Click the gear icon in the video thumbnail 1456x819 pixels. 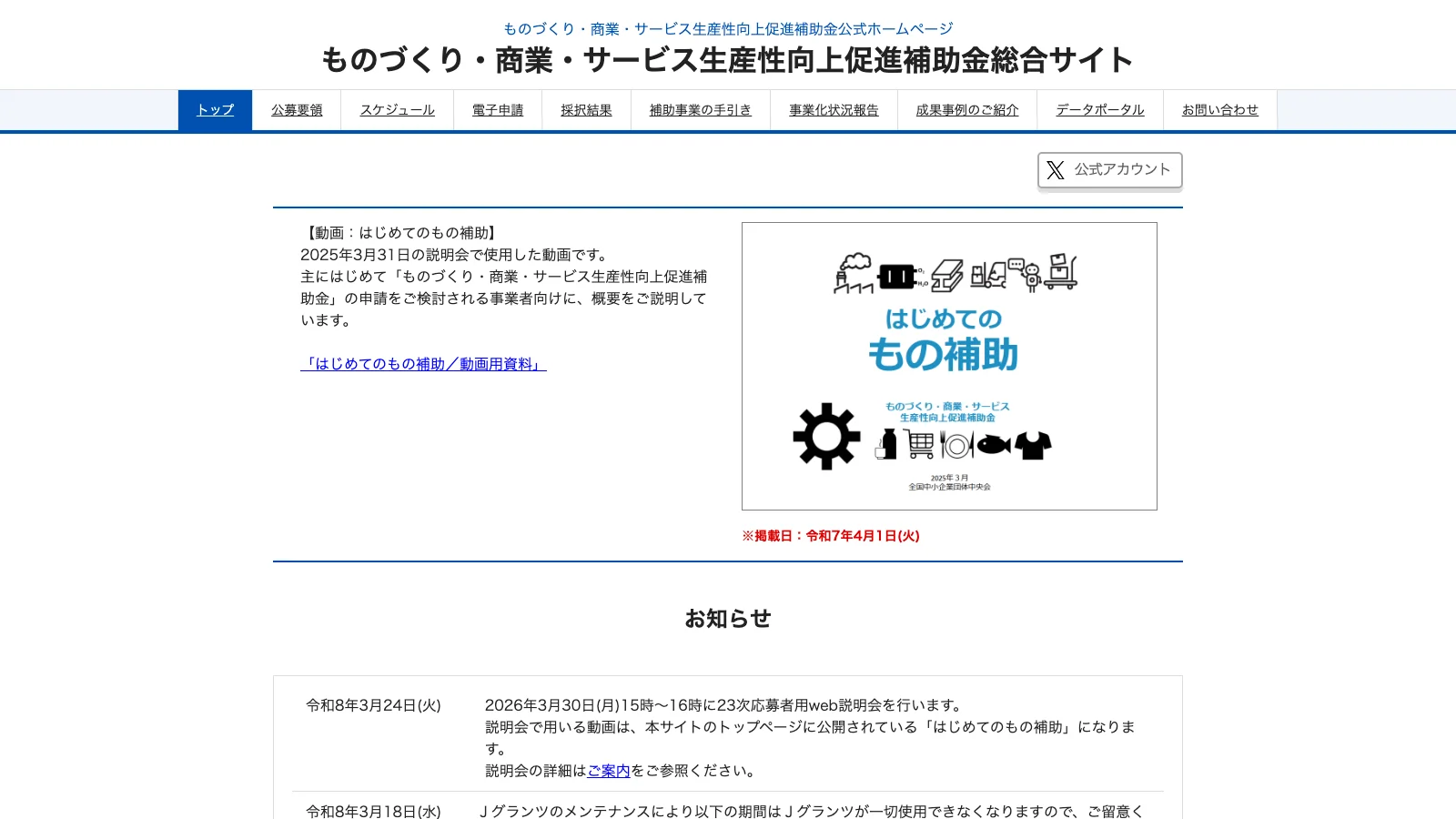point(826,435)
